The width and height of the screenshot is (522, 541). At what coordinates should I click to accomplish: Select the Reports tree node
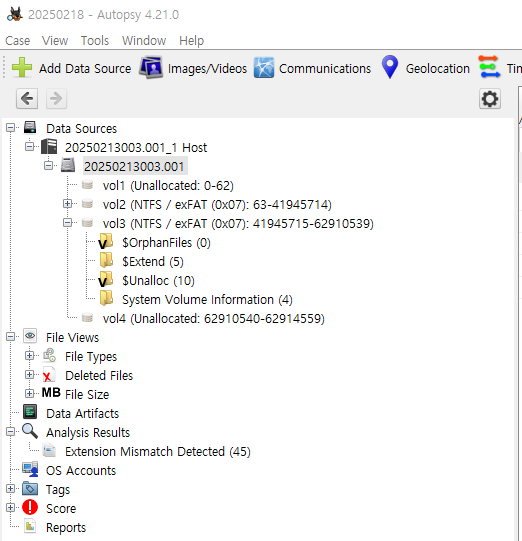pos(66,528)
